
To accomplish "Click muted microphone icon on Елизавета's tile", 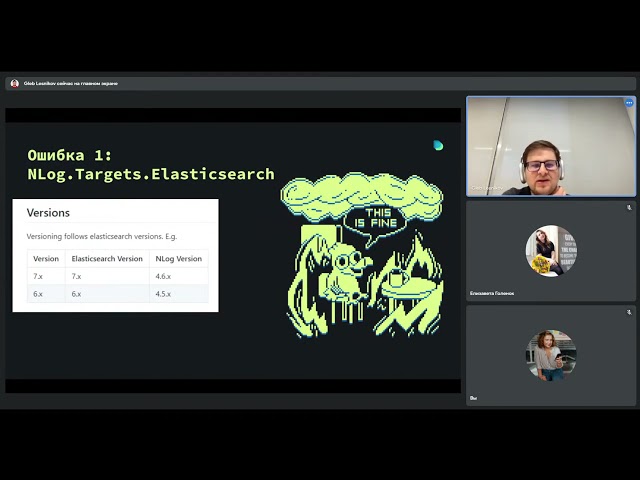I will (x=629, y=208).
